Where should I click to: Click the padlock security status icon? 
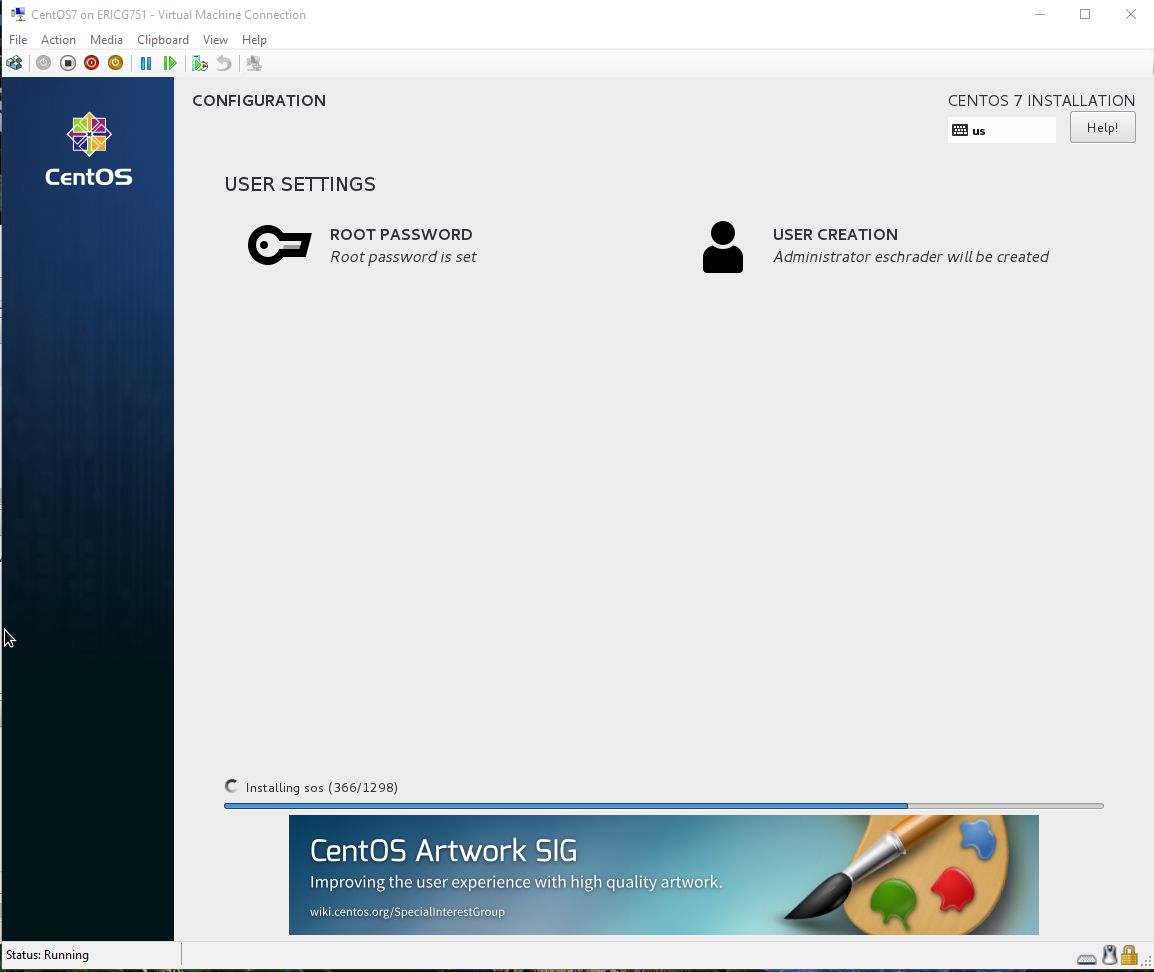point(1129,955)
